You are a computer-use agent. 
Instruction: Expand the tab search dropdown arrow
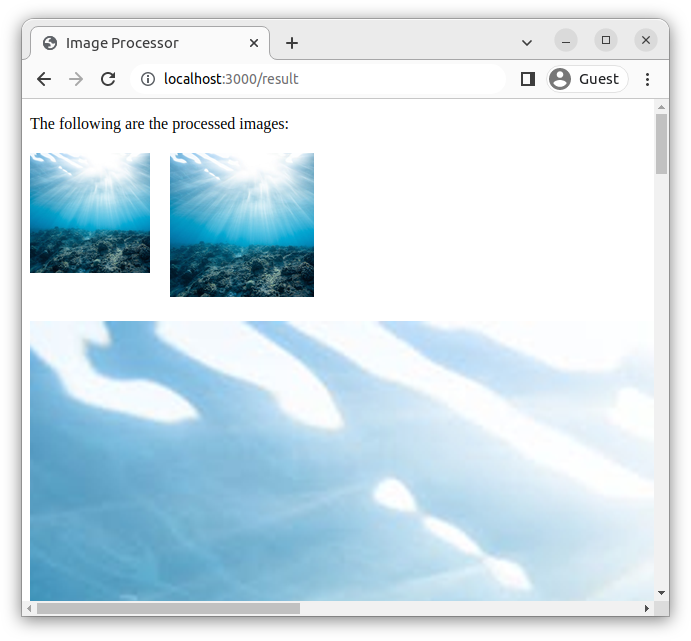pos(527,43)
